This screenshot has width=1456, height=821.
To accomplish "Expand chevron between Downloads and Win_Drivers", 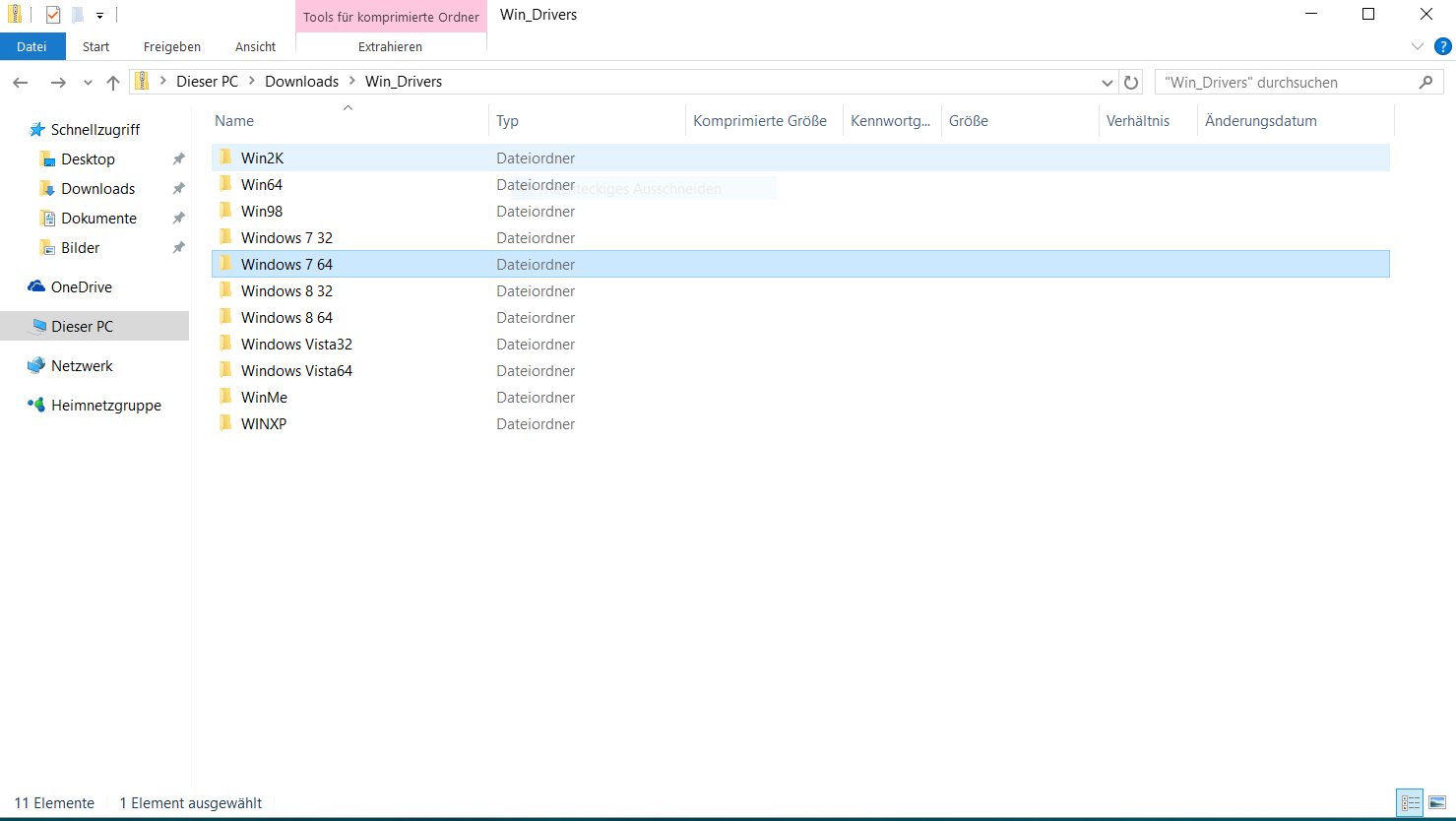I will pos(352,82).
